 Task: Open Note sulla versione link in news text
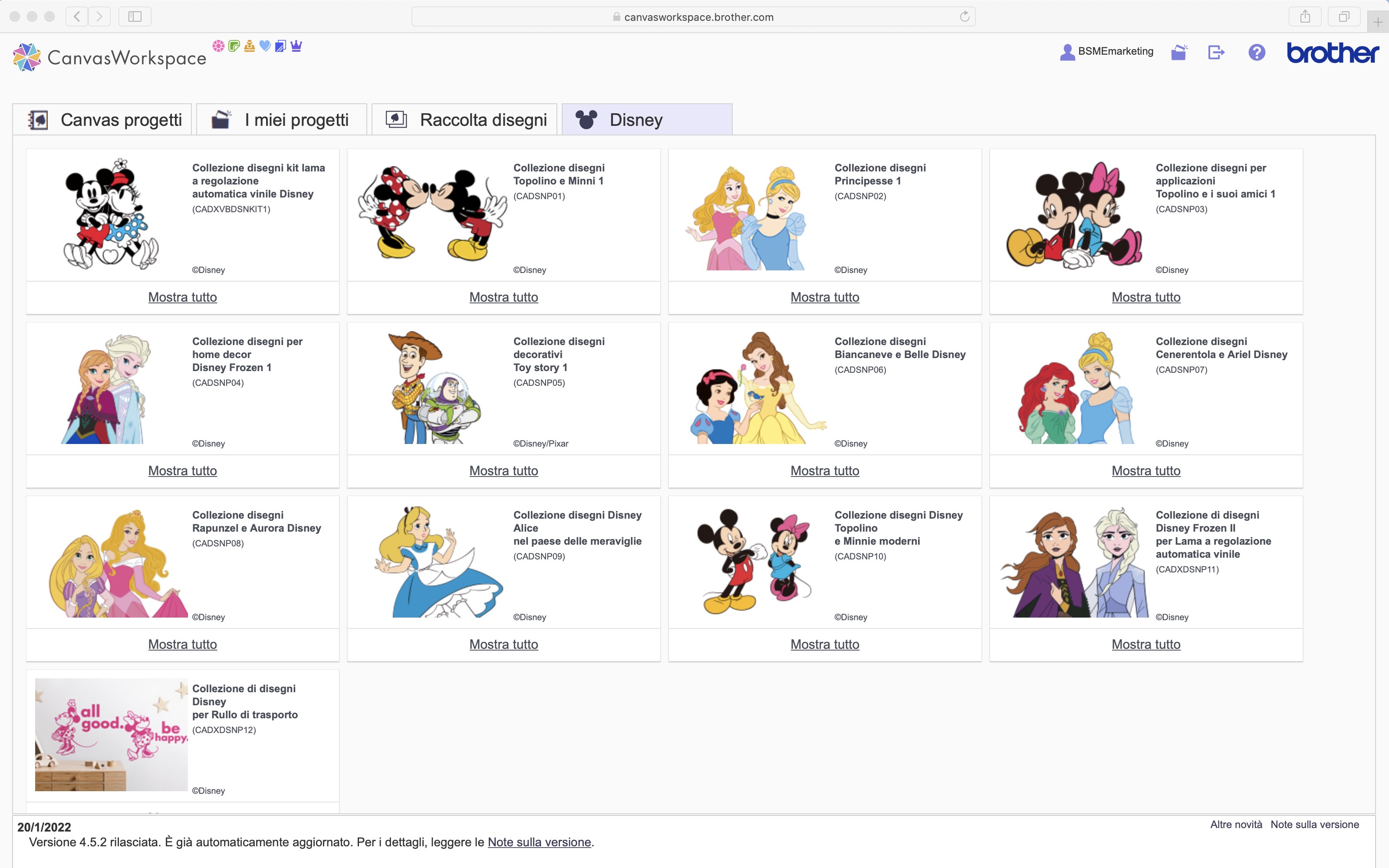pos(539,842)
